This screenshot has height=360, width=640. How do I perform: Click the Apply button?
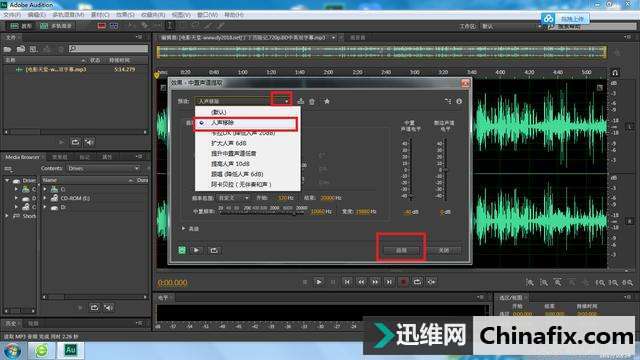(x=401, y=250)
